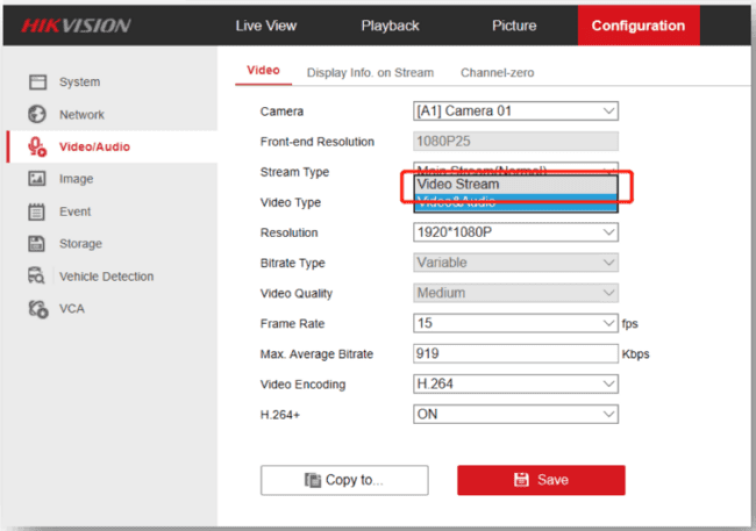This screenshot has height=531, width=756.
Task: Click the Vehicle Detection icon
Action: 38,277
